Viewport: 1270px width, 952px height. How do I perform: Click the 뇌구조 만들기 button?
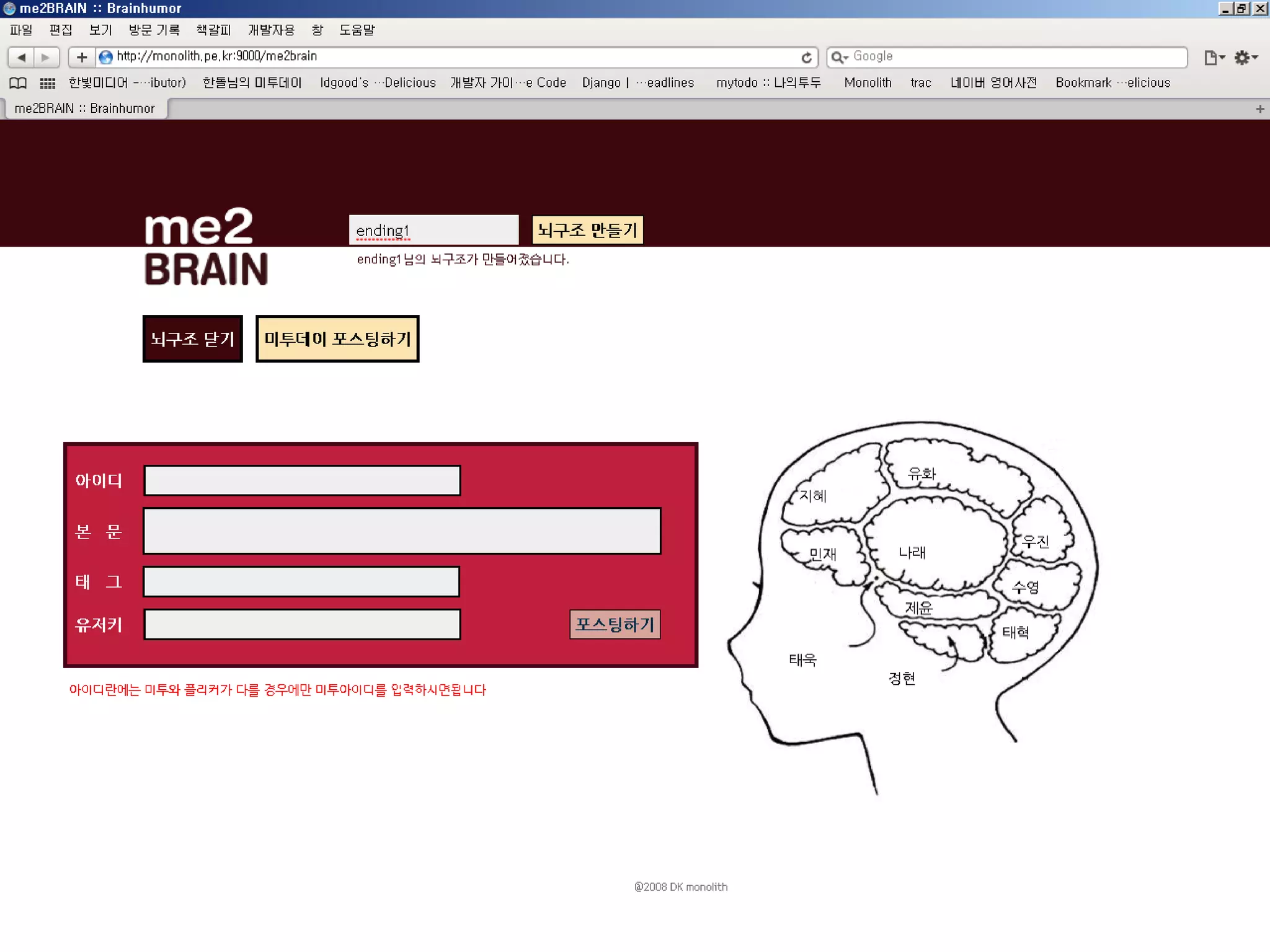(x=587, y=230)
